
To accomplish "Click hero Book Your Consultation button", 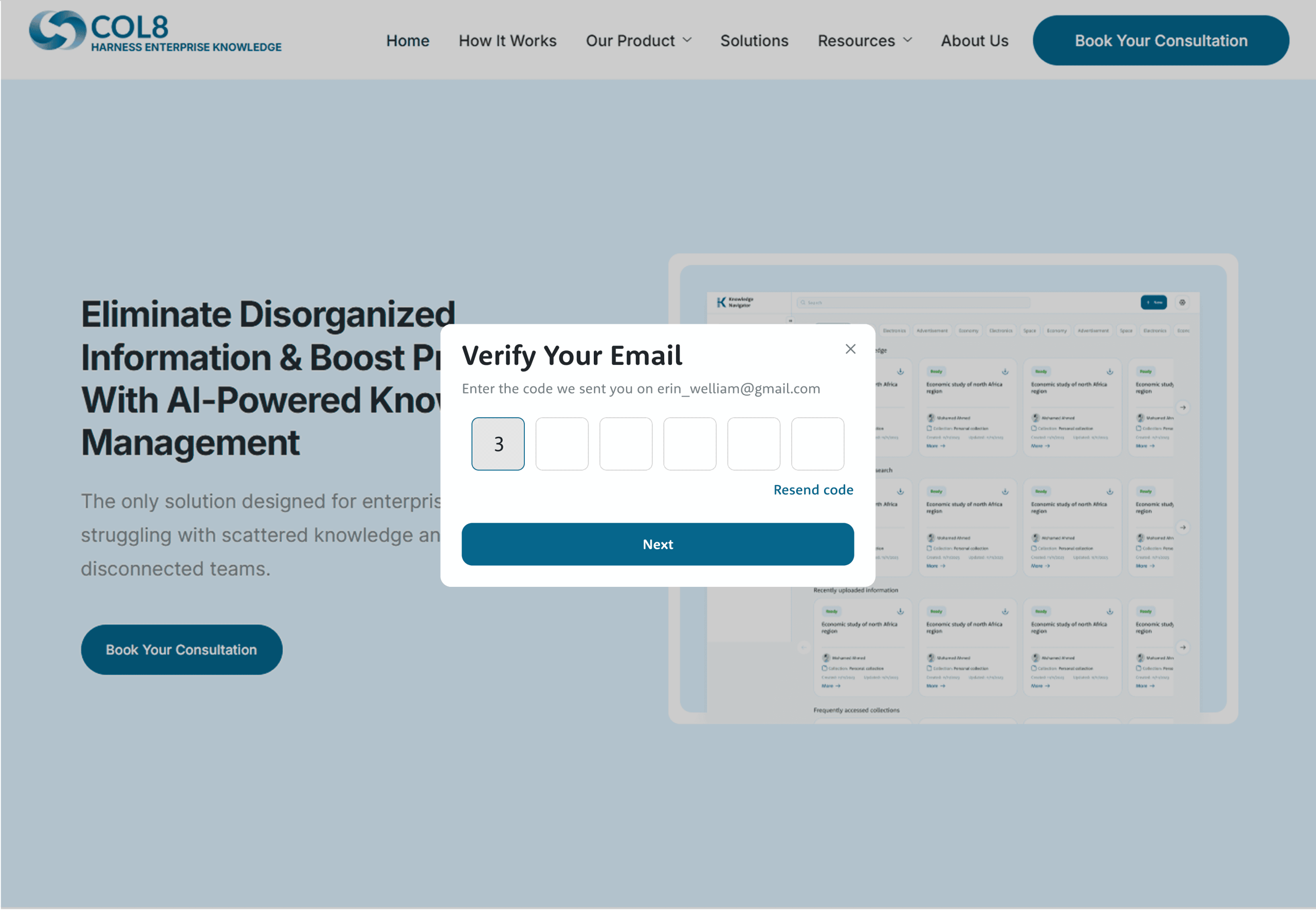I will [181, 649].
